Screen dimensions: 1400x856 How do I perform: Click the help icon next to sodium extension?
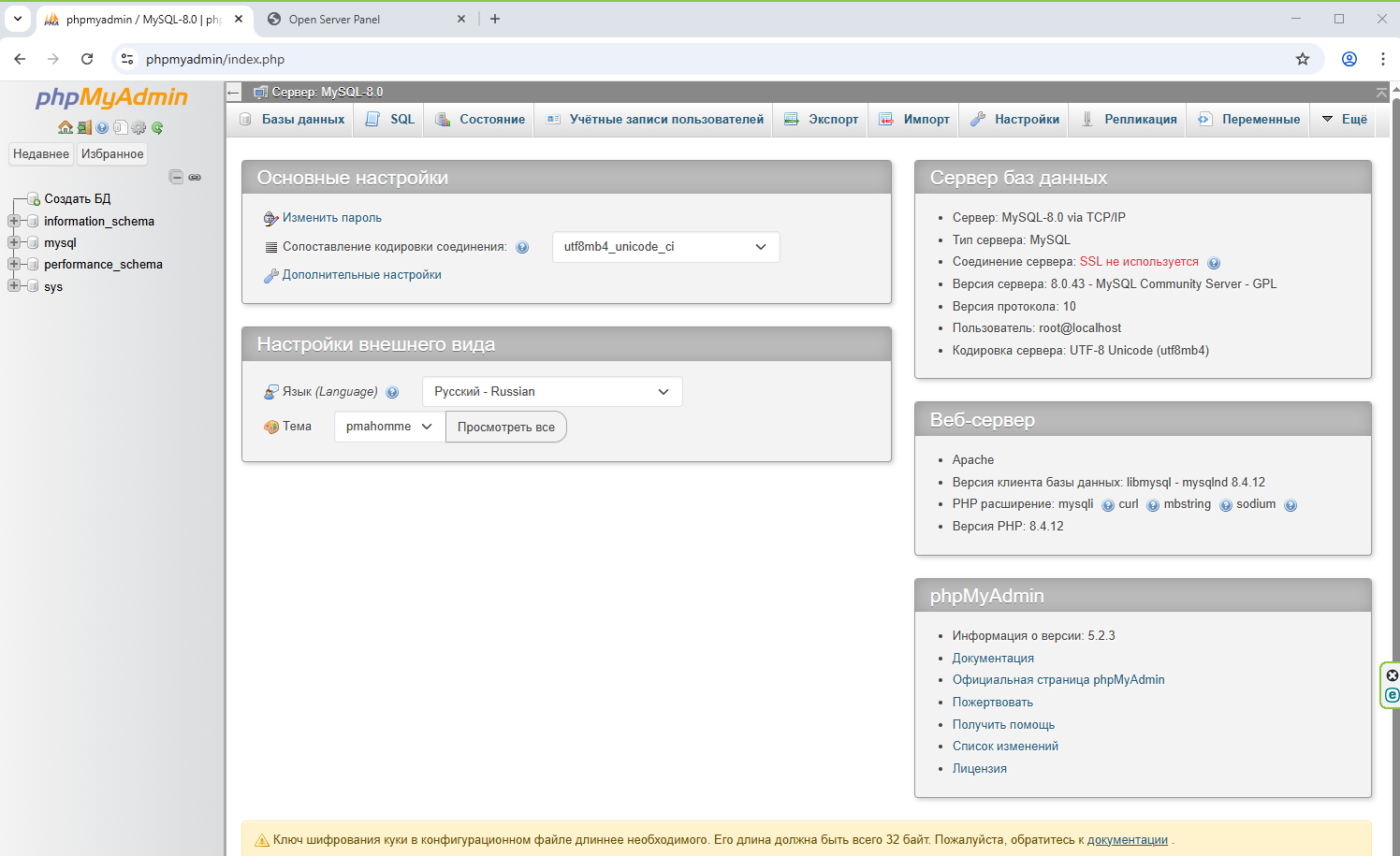(x=1291, y=505)
